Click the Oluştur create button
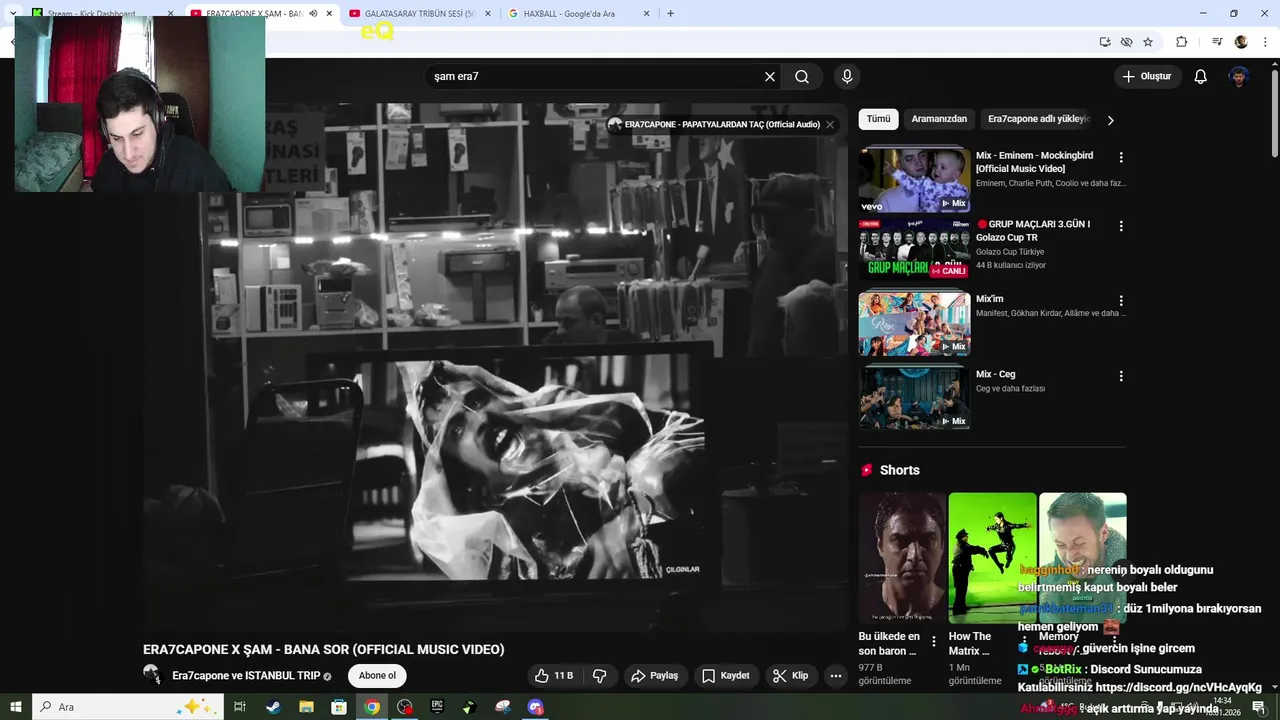Screen dimensions: 1280x720 tap(1148, 76)
